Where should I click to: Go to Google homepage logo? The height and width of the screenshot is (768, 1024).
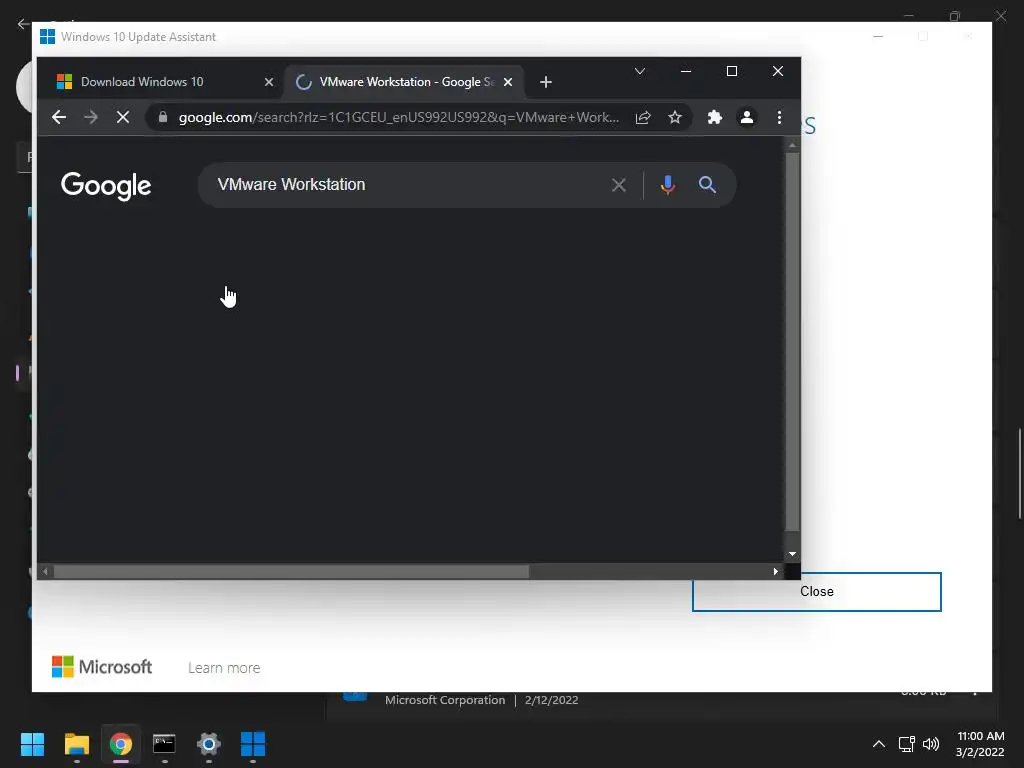pyautogui.click(x=106, y=186)
